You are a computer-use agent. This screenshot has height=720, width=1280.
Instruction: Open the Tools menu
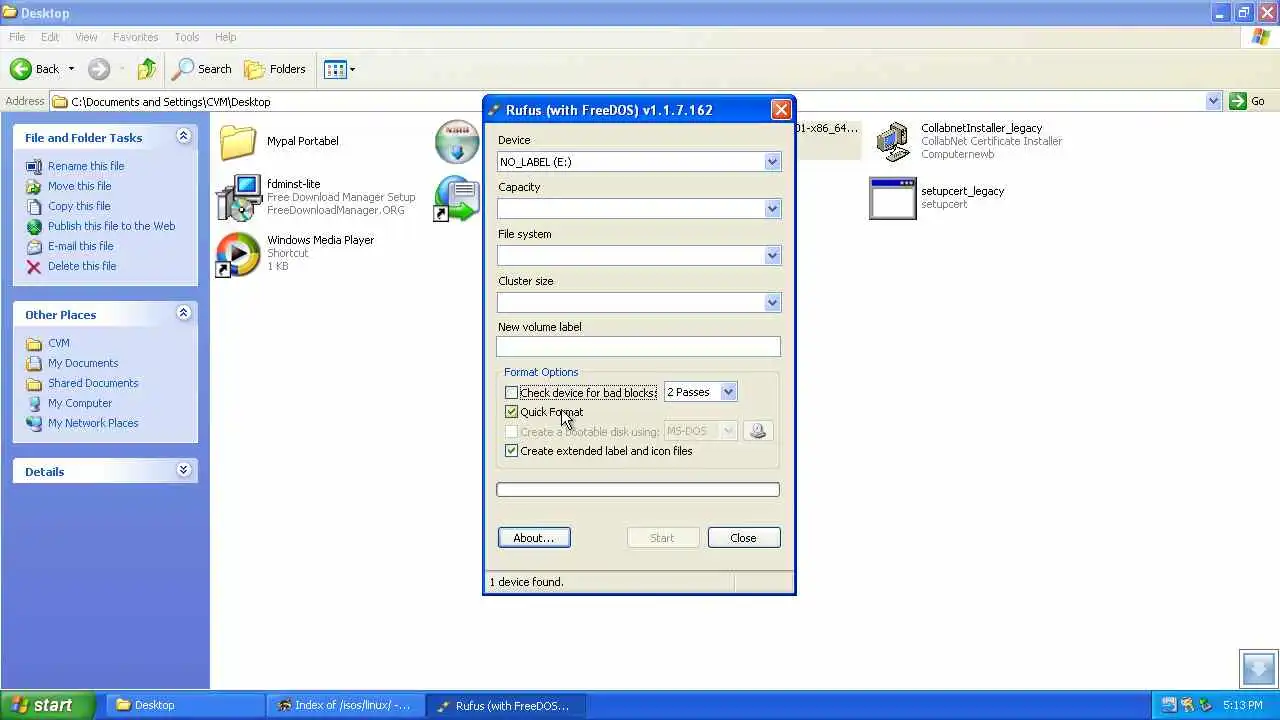coord(187,37)
